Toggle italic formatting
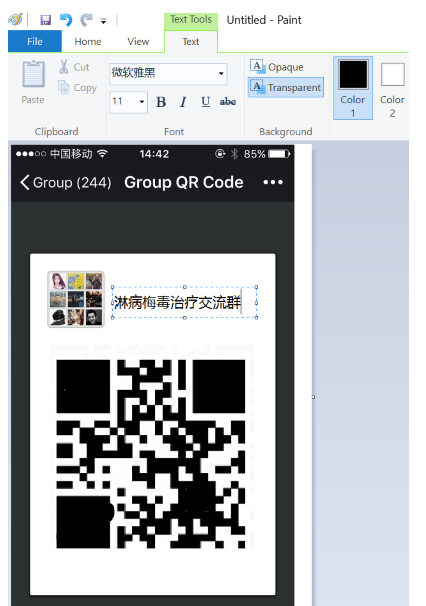Image resolution: width=426 pixels, height=606 pixels. pyautogui.click(x=183, y=102)
